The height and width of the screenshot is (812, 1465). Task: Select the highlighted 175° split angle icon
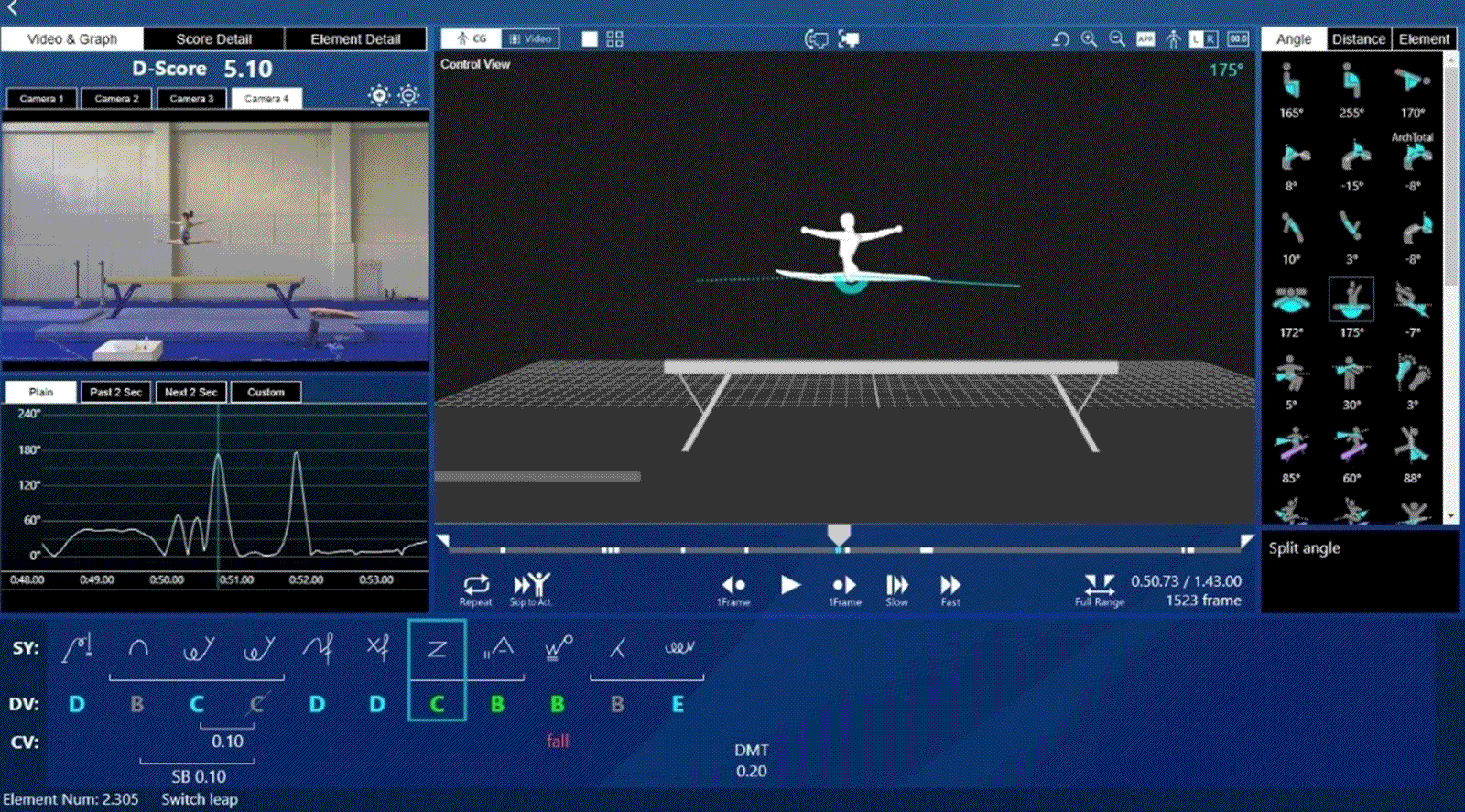pos(1351,299)
